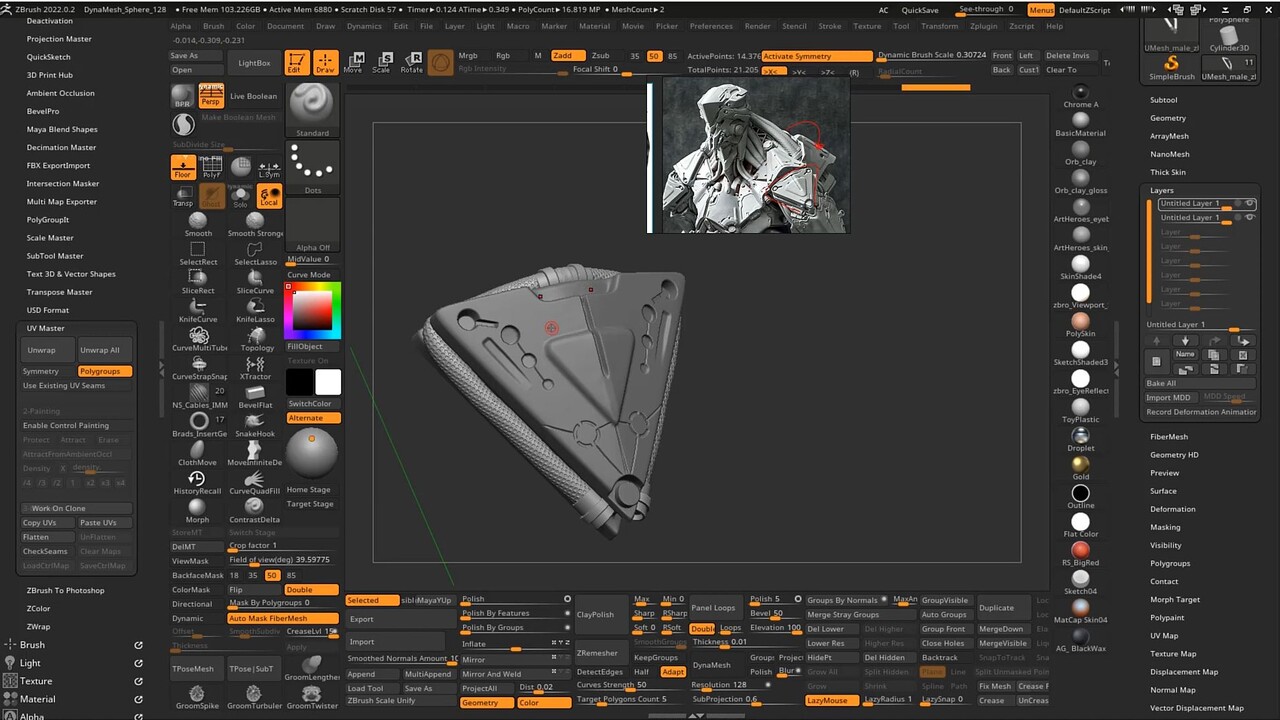Pick the SliceCurve brush

[255, 282]
